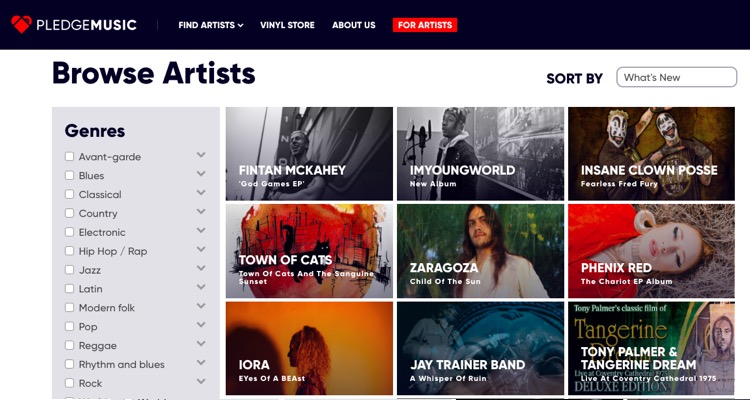
Task: Open the Fintan McKahey artist tile
Action: pyautogui.click(x=309, y=154)
